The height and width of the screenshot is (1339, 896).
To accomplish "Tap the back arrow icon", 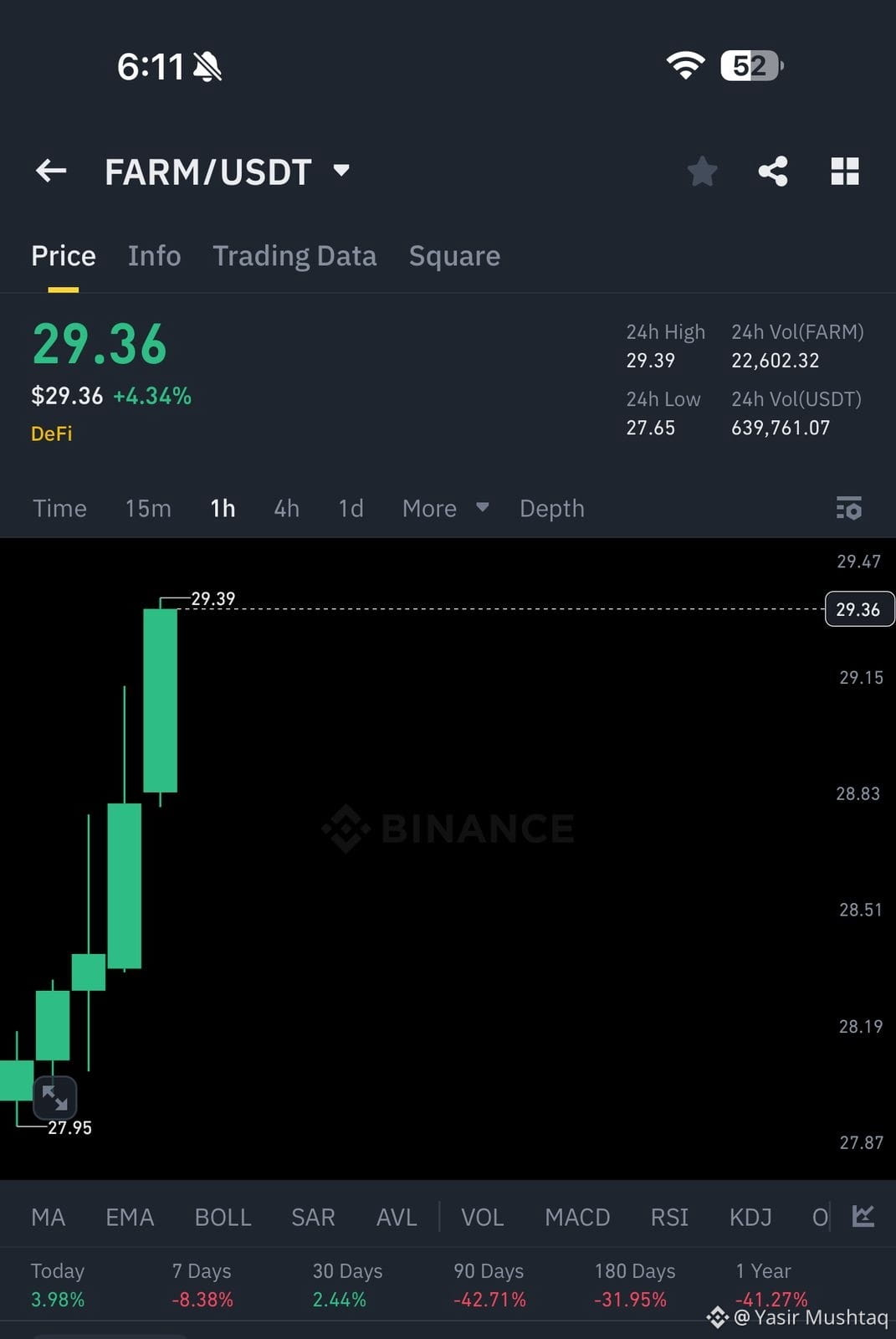I will click(51, 171).
